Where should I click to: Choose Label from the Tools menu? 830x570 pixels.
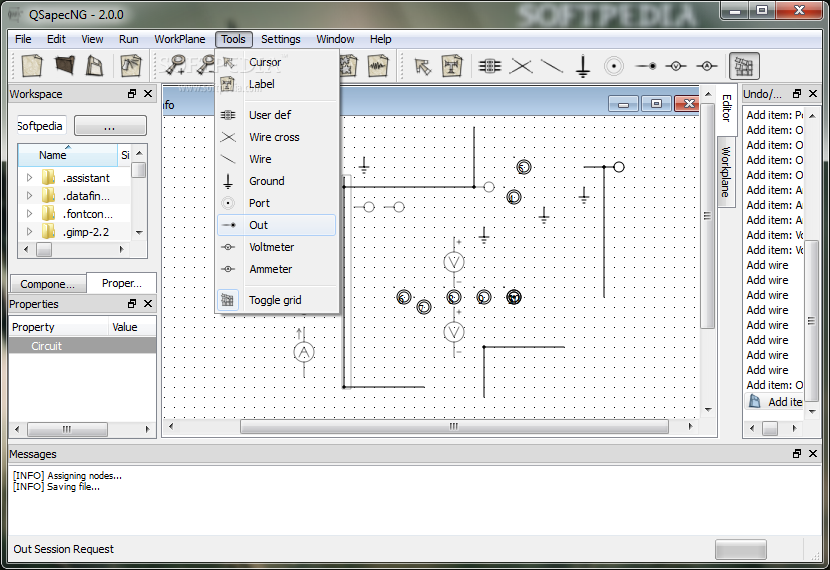[x=276, y=84]
